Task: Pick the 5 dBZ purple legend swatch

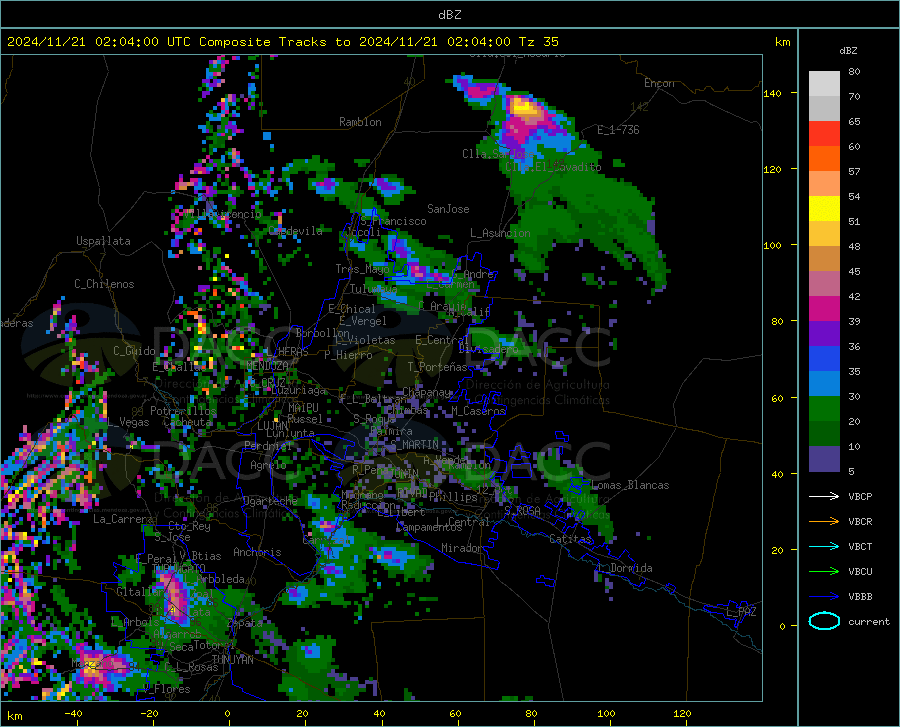Action: [824, 459]
